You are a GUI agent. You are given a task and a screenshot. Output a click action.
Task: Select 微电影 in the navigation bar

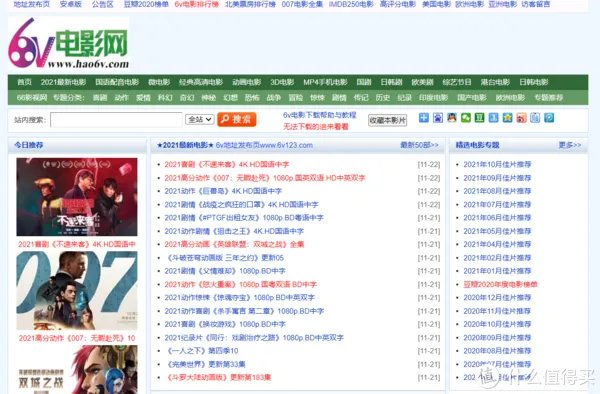[x=159, y=82]
